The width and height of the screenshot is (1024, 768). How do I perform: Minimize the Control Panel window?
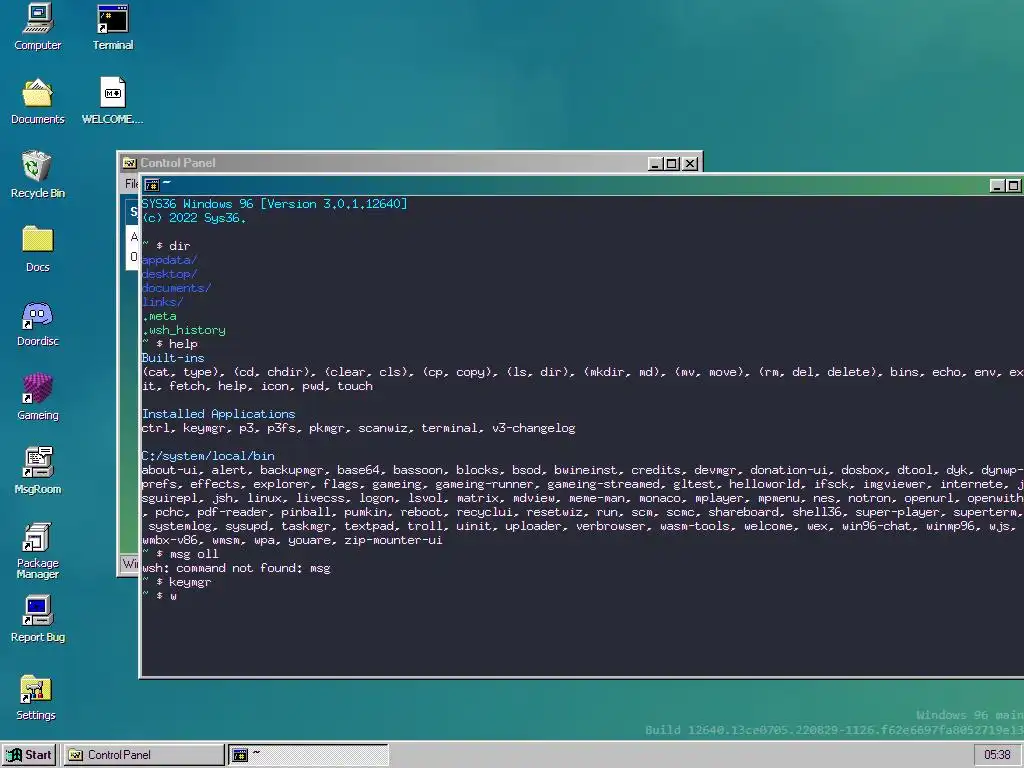pyautogui.click(x=655, y=164)
